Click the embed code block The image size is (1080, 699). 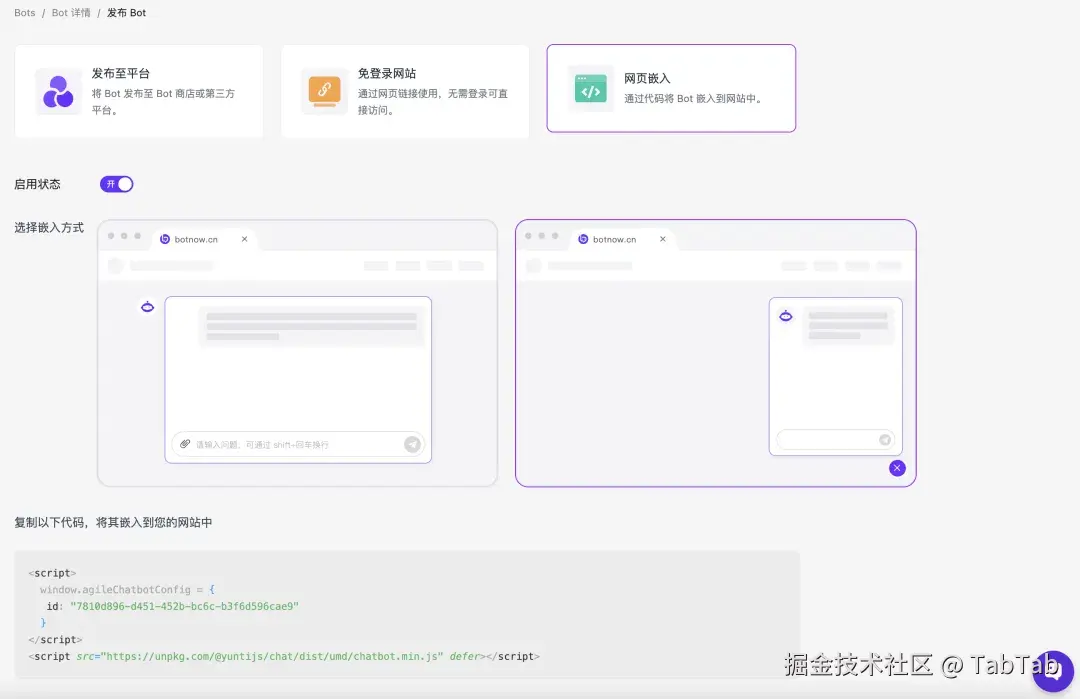(x=407, y=615)
